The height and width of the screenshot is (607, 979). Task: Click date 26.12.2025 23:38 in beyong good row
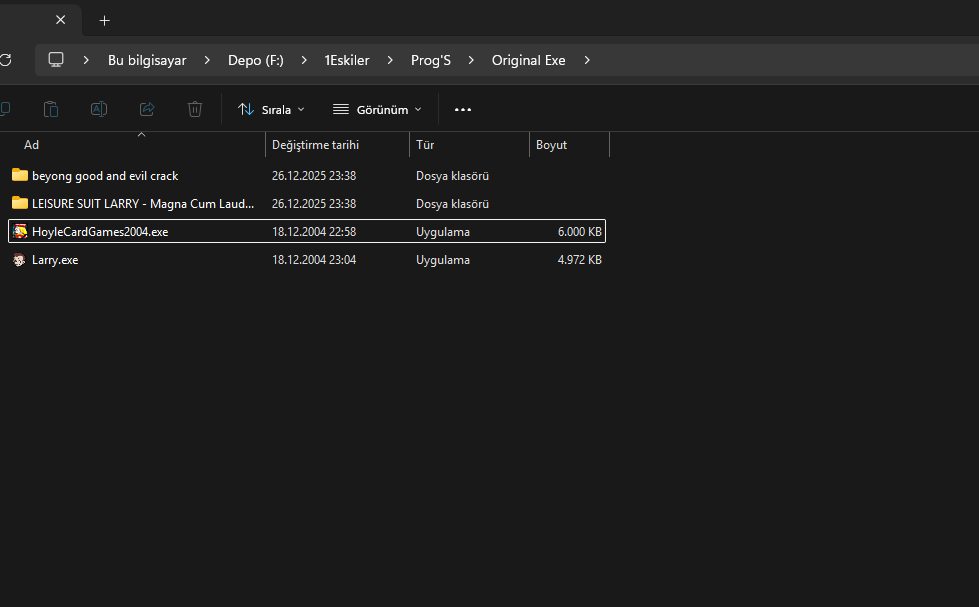[314, 176]
